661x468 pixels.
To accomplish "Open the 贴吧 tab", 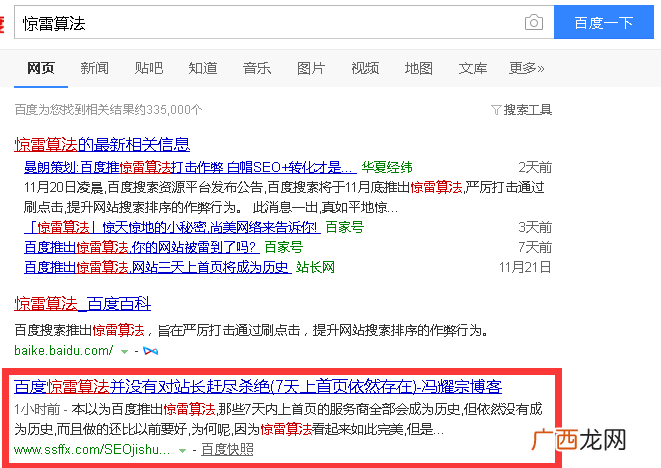I will [149, 68].
